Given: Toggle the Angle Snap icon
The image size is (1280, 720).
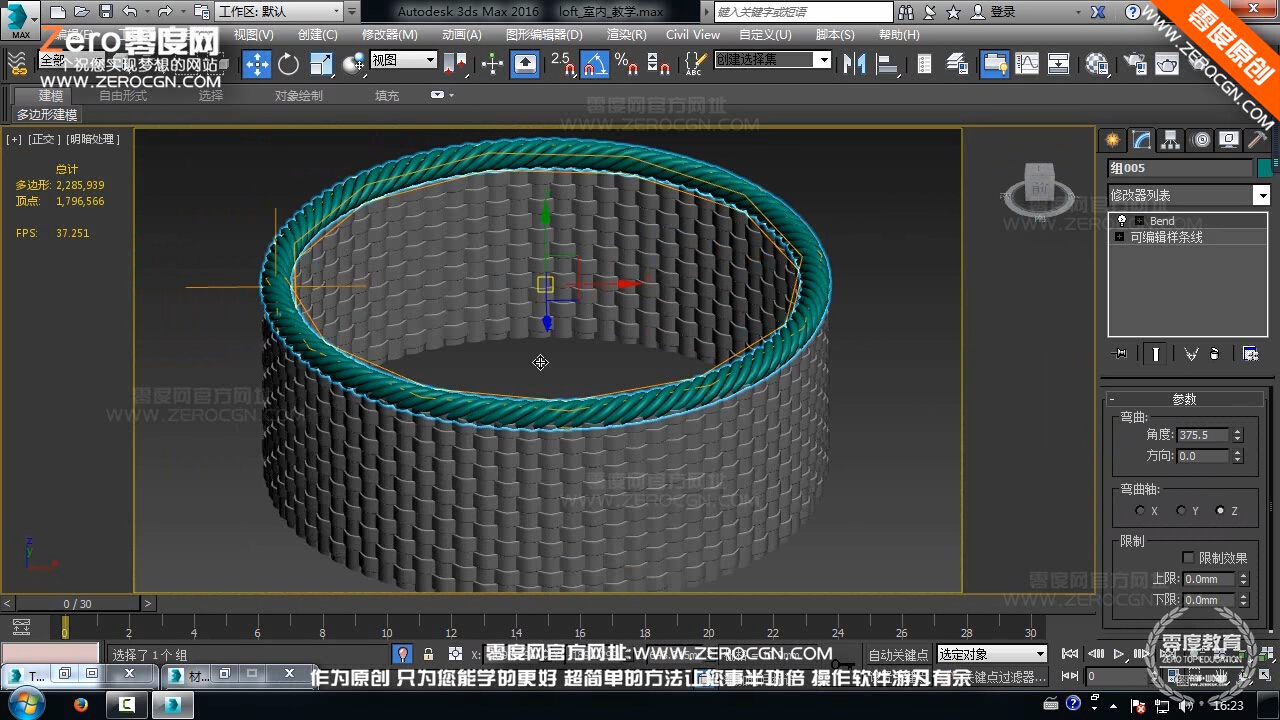Looking at the screenshot, I should [x=594, y=64].
